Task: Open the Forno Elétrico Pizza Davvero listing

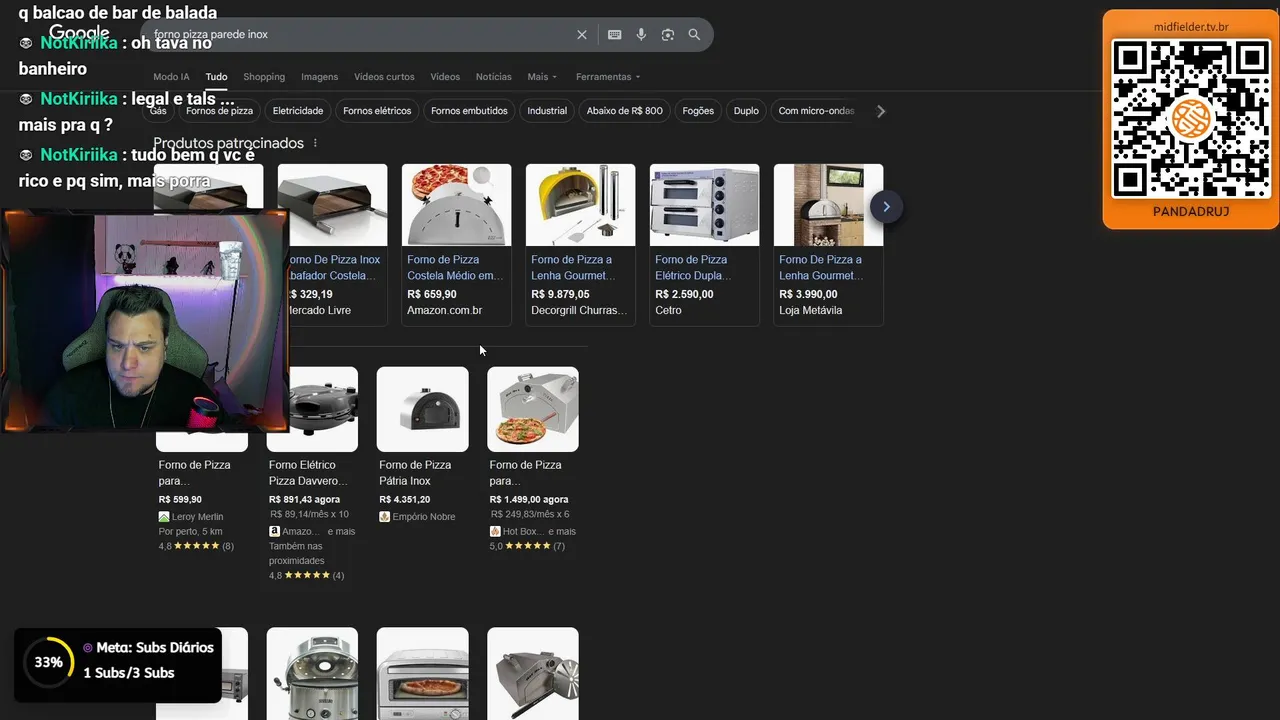Action: tap(309, 473)
